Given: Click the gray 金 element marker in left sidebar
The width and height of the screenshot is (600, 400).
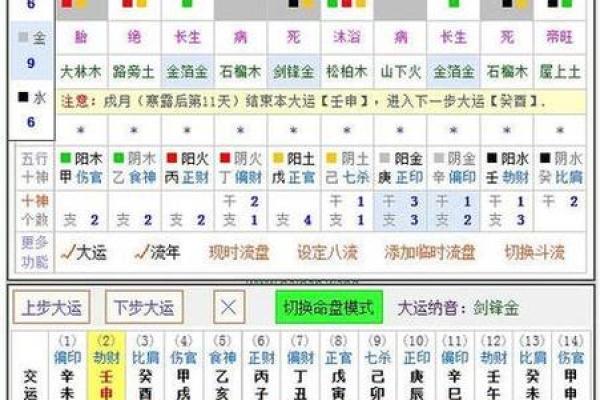Looking at the screenshot, I should tap(23, 37).
